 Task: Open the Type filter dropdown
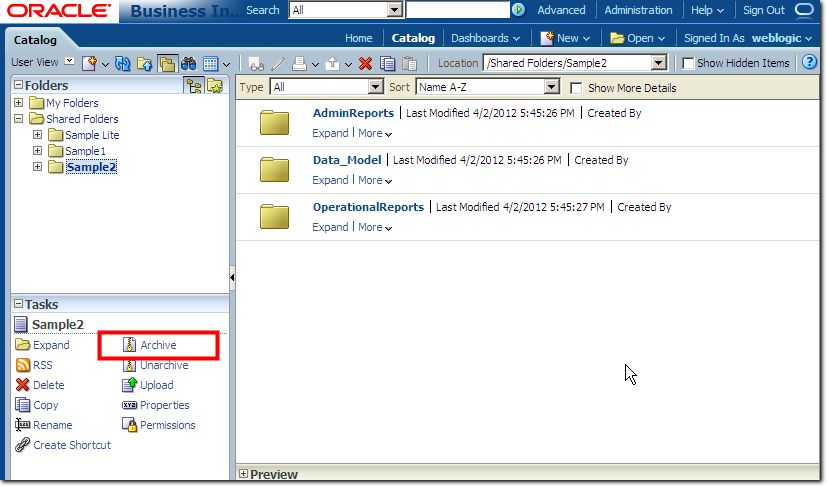tap(375, 88)
